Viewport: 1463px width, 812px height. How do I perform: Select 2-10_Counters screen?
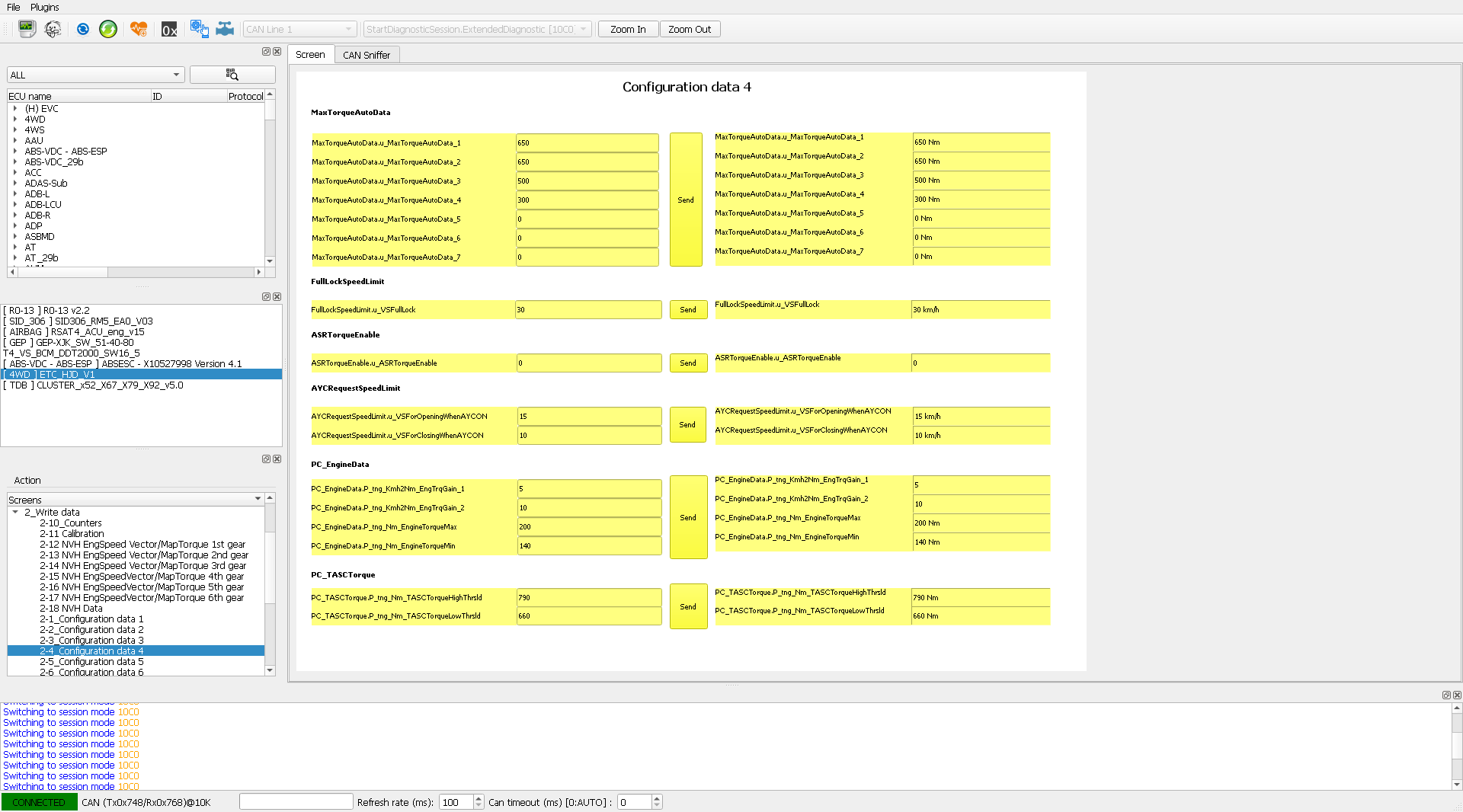71,523
